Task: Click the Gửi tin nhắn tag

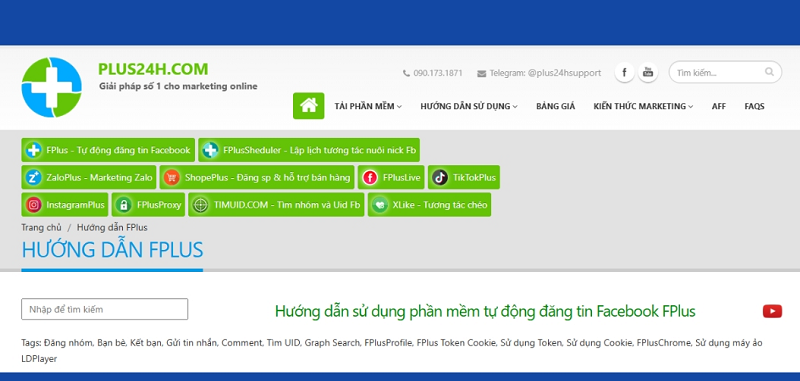Action: click(x=192, y=343)
